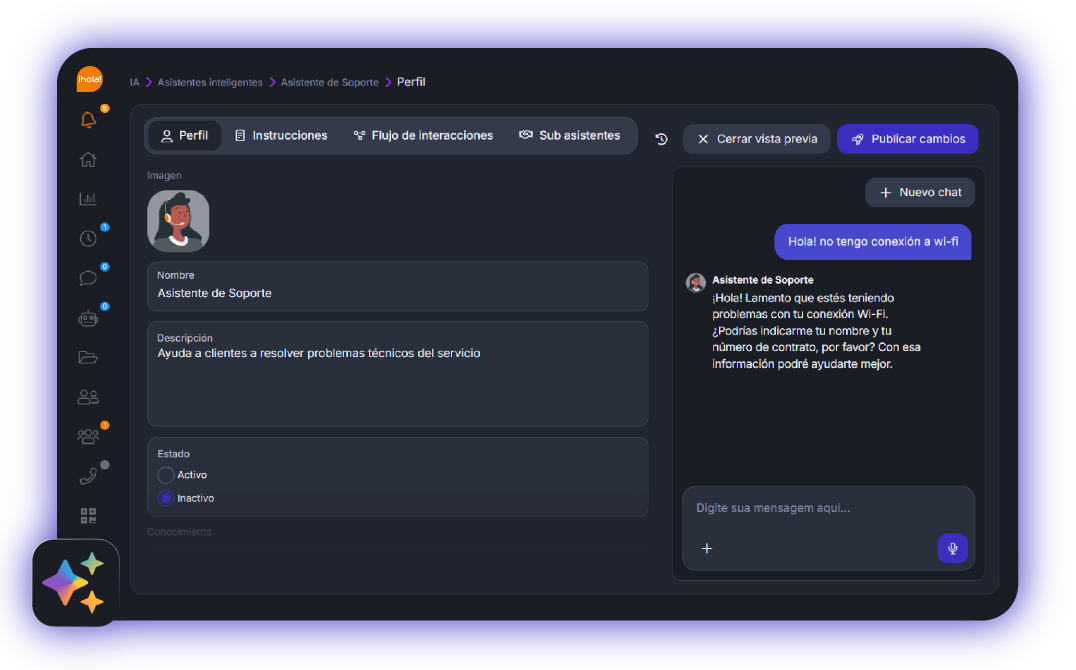Switch to the Perfil tab
Screen dimensions: 1076x670
(x=185, y=136)
